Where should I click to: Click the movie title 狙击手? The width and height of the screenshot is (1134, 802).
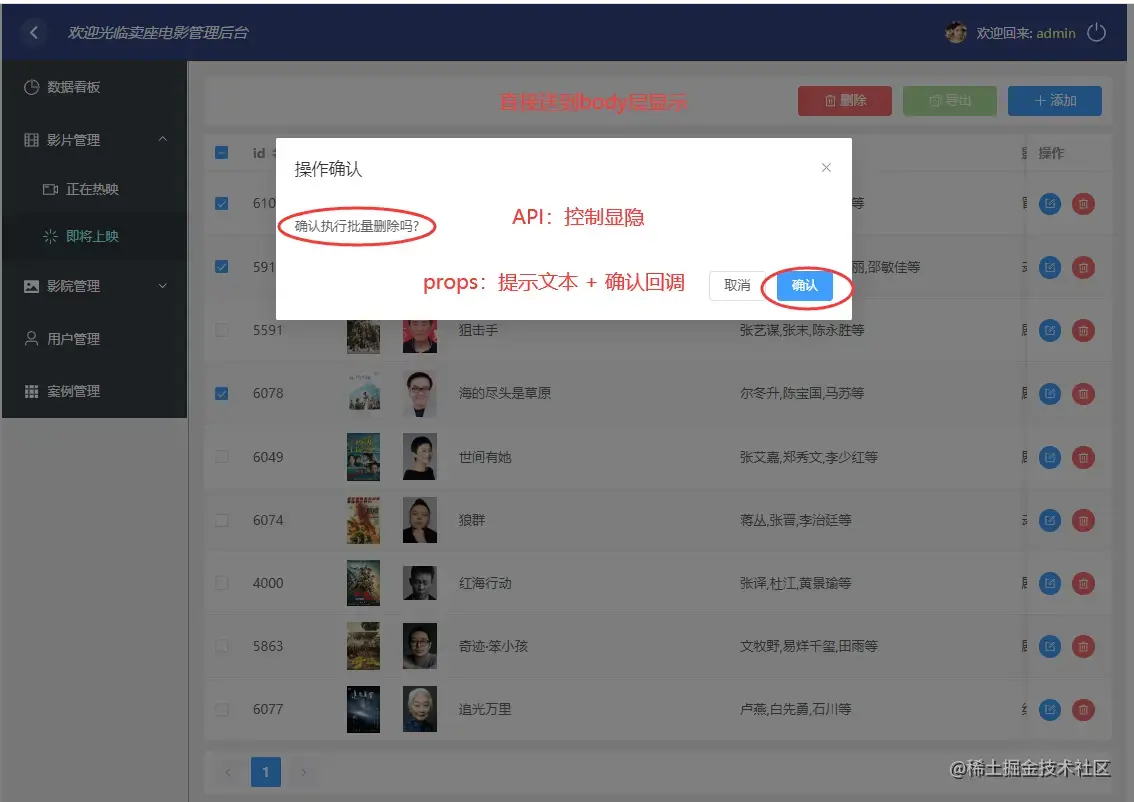pos(478,330)
